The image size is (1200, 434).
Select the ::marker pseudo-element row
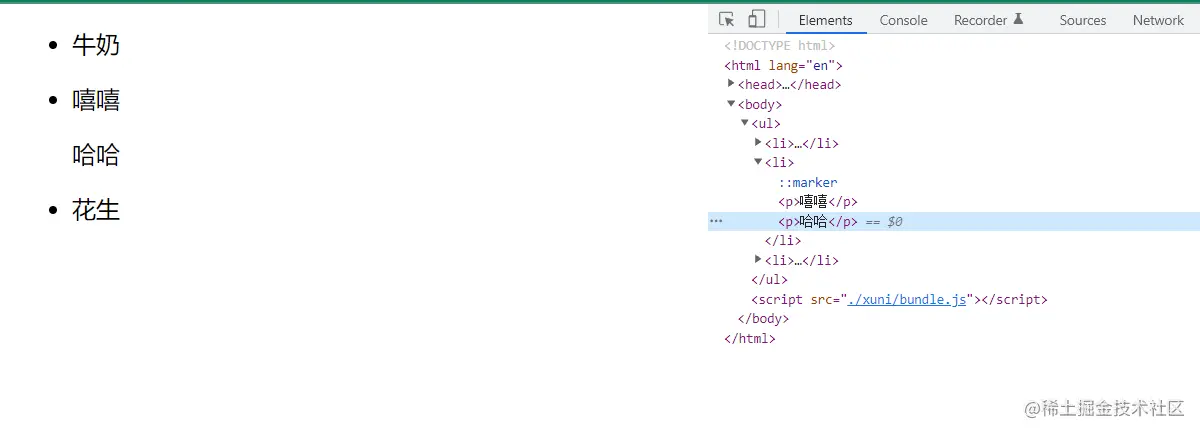808,182
